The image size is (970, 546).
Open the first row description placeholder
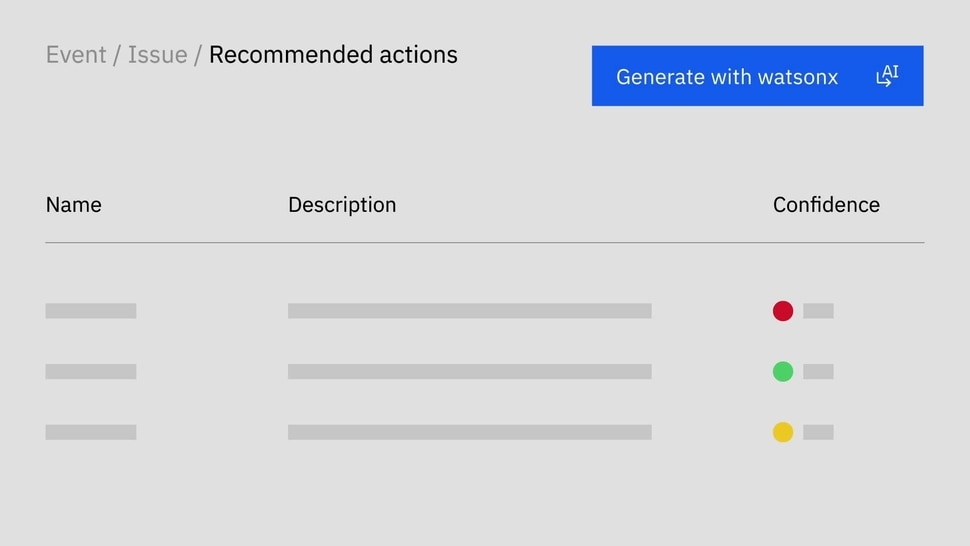coord(470,310)
